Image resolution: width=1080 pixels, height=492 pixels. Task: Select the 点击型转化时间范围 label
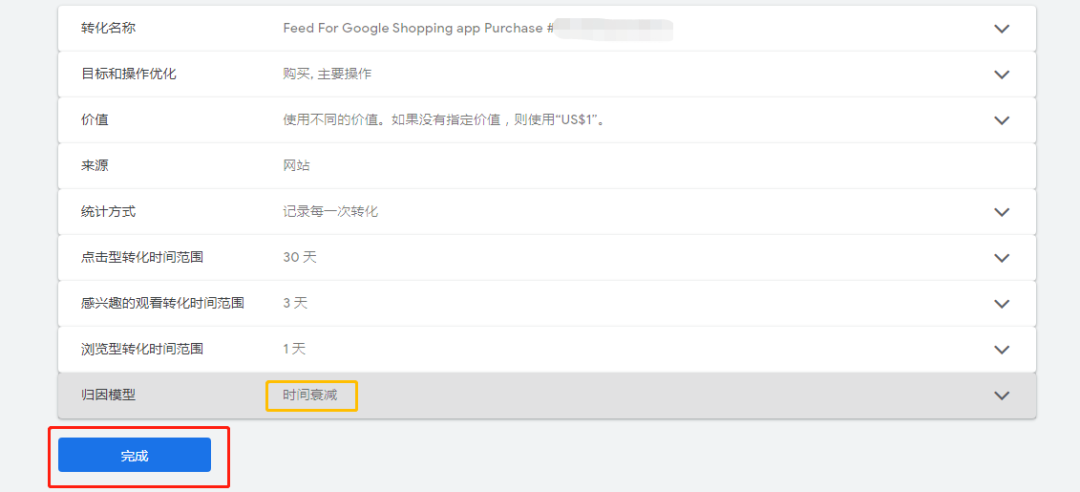[142, 257]
